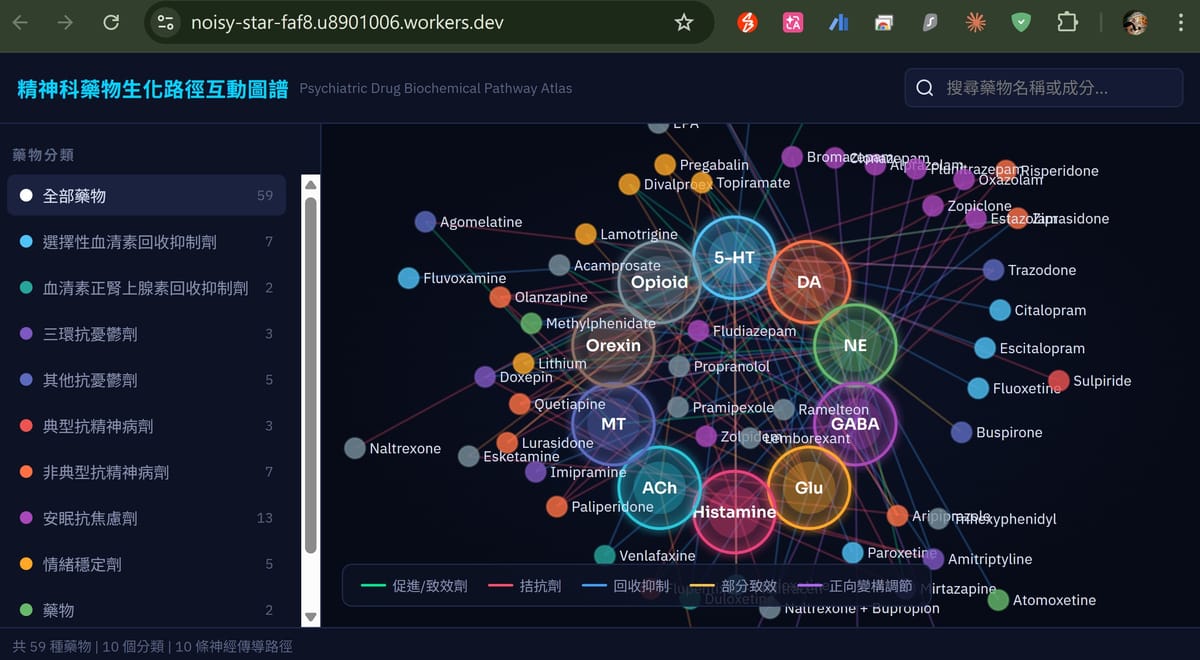Screen dimensions: 1200x660
Task: Click the Atomoxetine drug node
Action: (x=998, y=600)
